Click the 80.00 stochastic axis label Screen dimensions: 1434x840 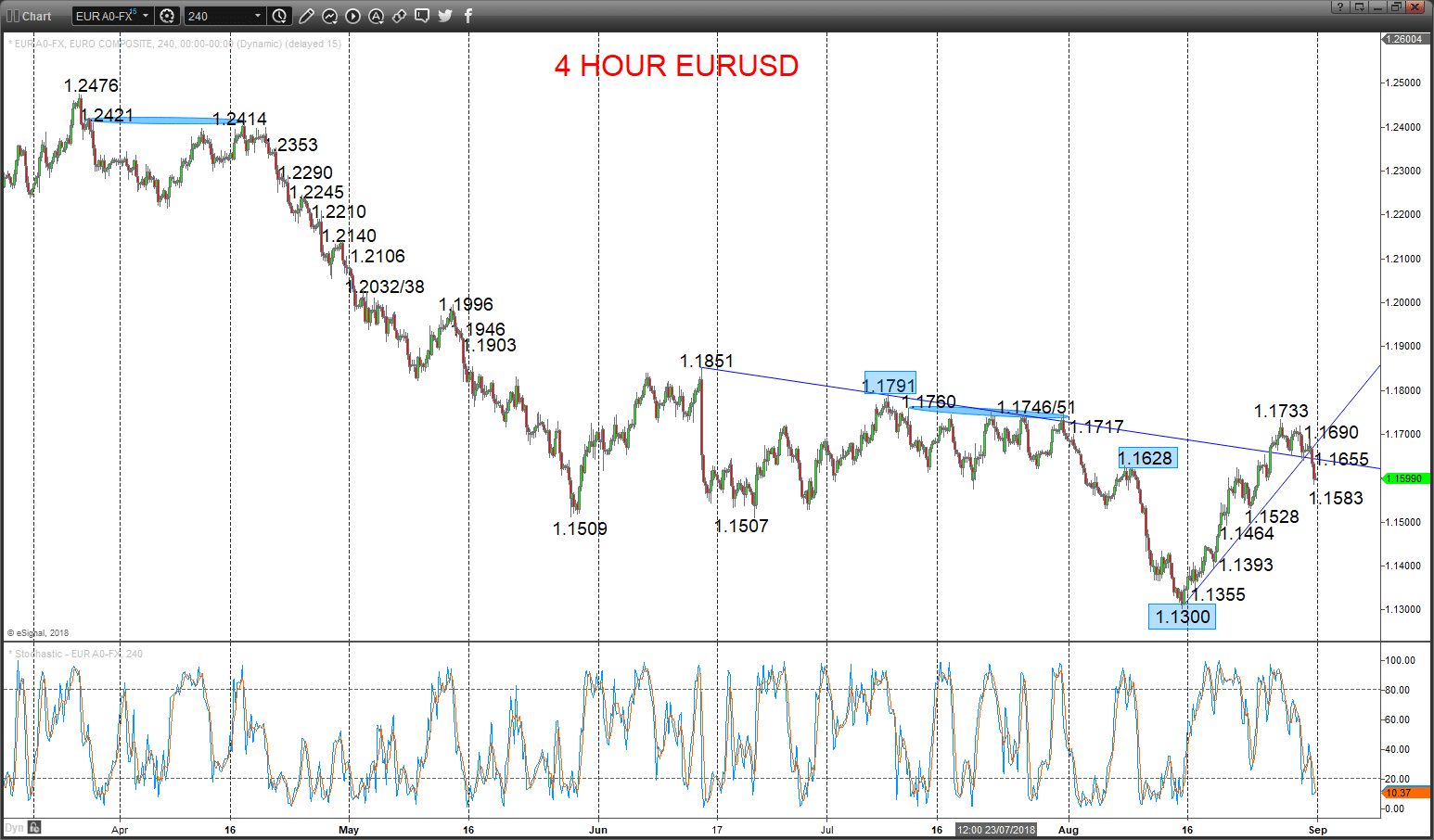pyautogui.click(x=1397, y=690)
